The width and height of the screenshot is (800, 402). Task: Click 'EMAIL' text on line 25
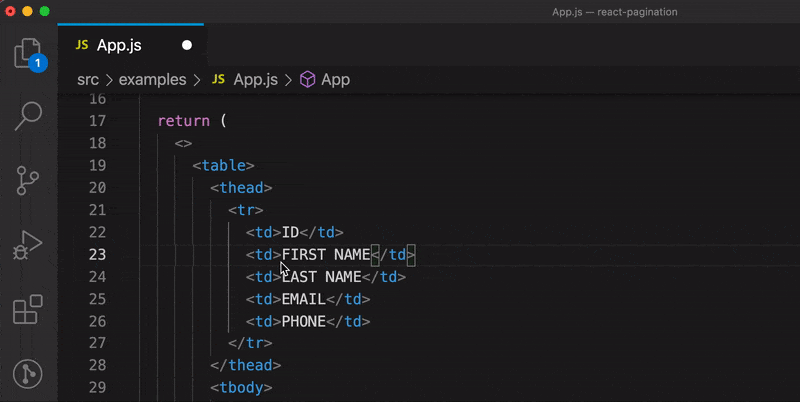[x=304, y=299]
